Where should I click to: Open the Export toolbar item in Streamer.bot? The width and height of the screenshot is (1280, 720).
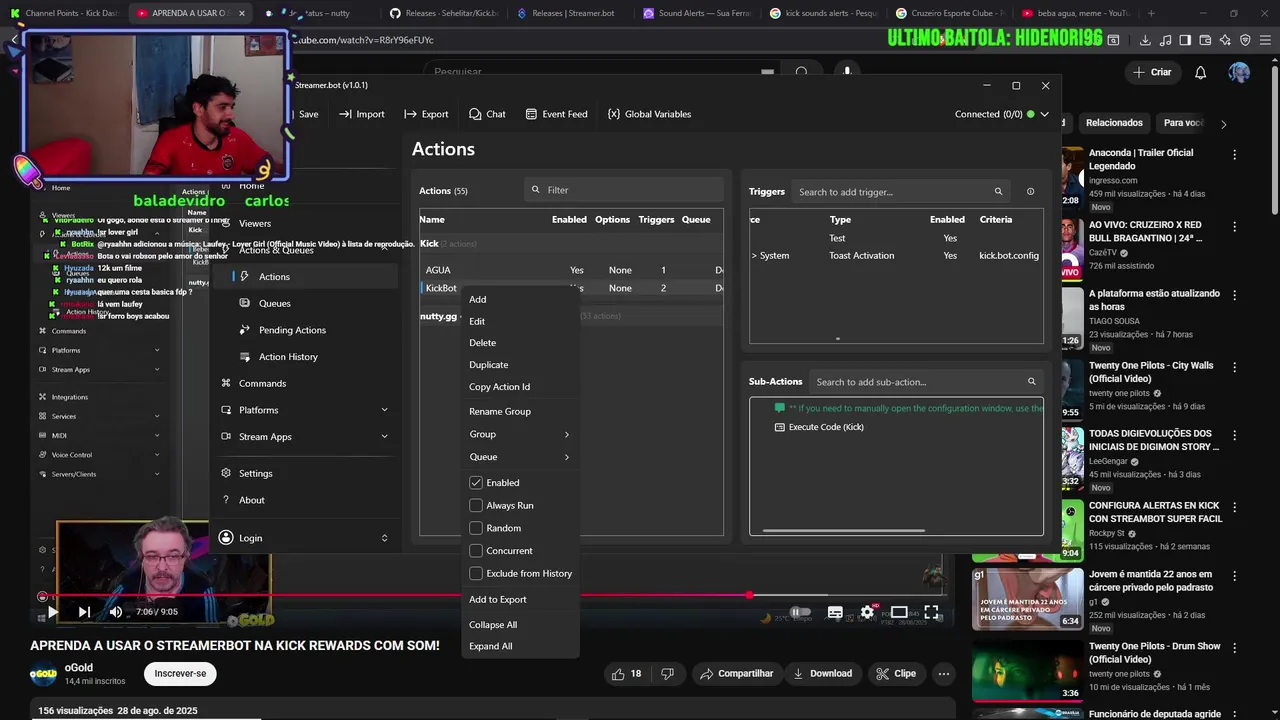426,114
